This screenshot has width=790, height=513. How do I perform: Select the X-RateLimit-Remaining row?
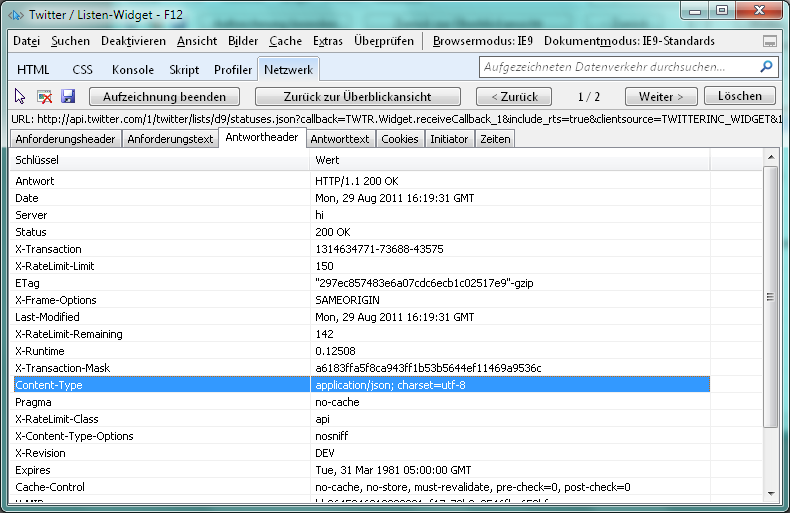point(361,334)
